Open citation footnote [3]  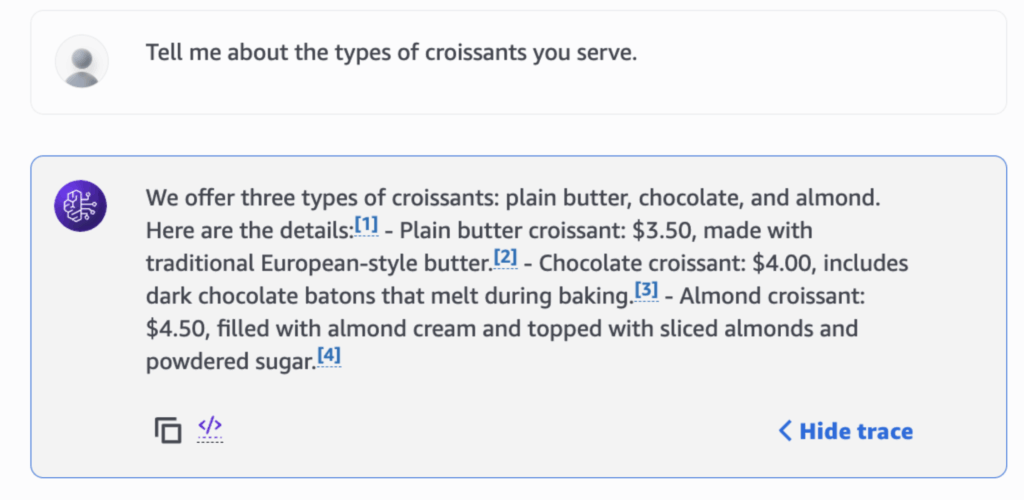tap(646, 291)
